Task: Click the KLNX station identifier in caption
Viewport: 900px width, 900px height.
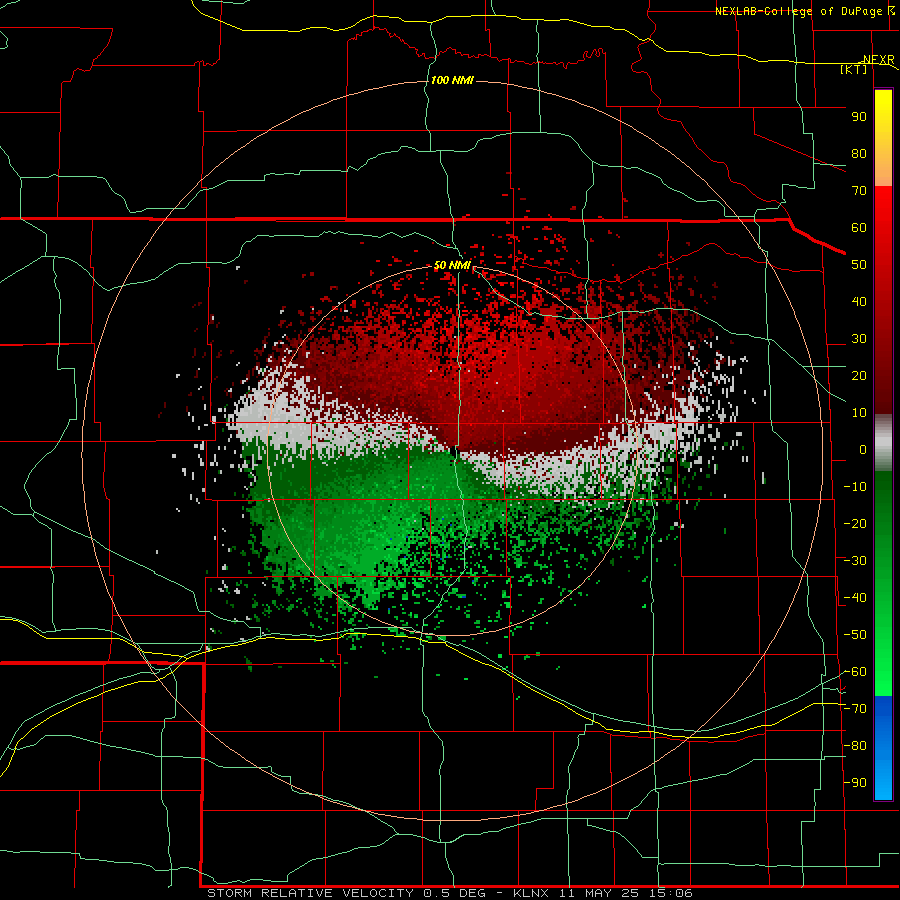Action: (531, 893)
